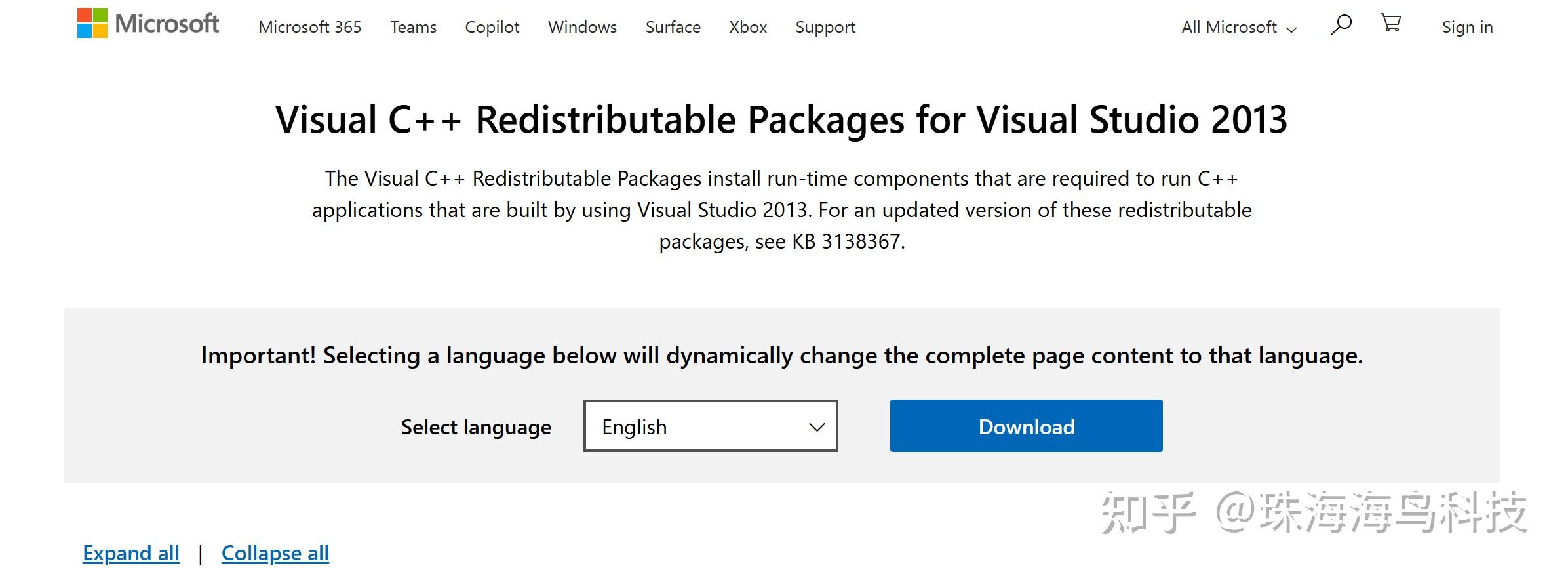The width and height of the screenshot is (1568, 576).
Task: Open the shopping cart icon
Action: click(1390, 24)
